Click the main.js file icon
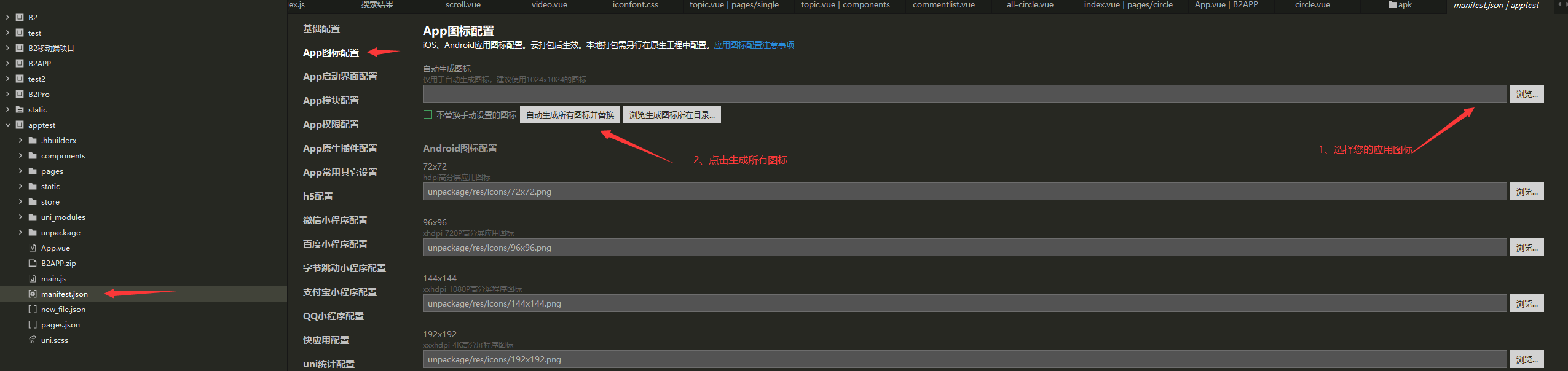This screenshot has width=1568, height=371. 33,279
